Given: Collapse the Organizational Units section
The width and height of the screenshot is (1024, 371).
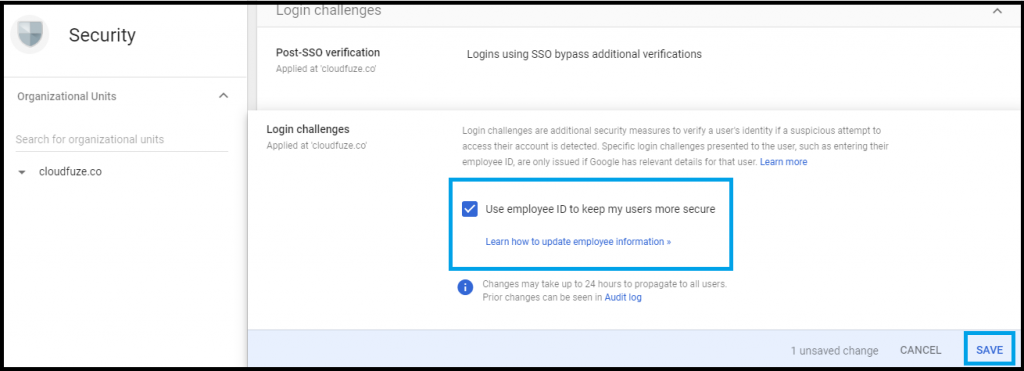Looking at the screenshot, I should click(223, 96).
